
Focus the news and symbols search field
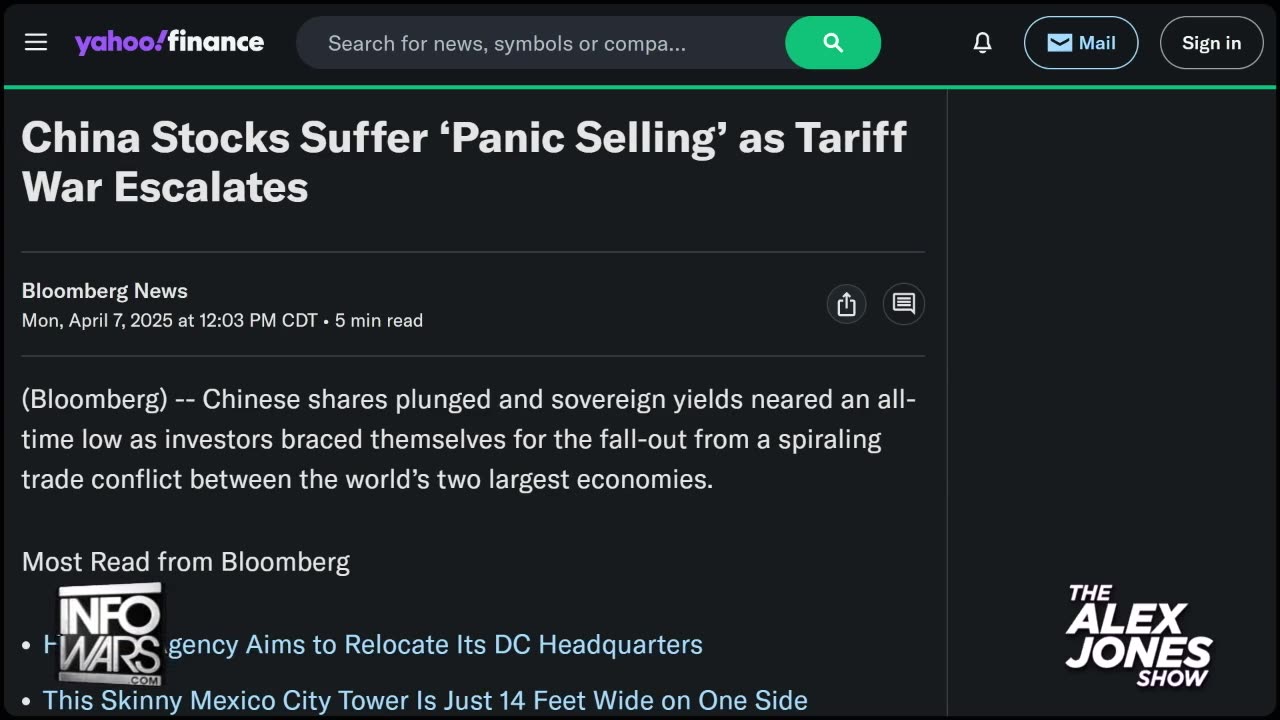click(541, 43)
